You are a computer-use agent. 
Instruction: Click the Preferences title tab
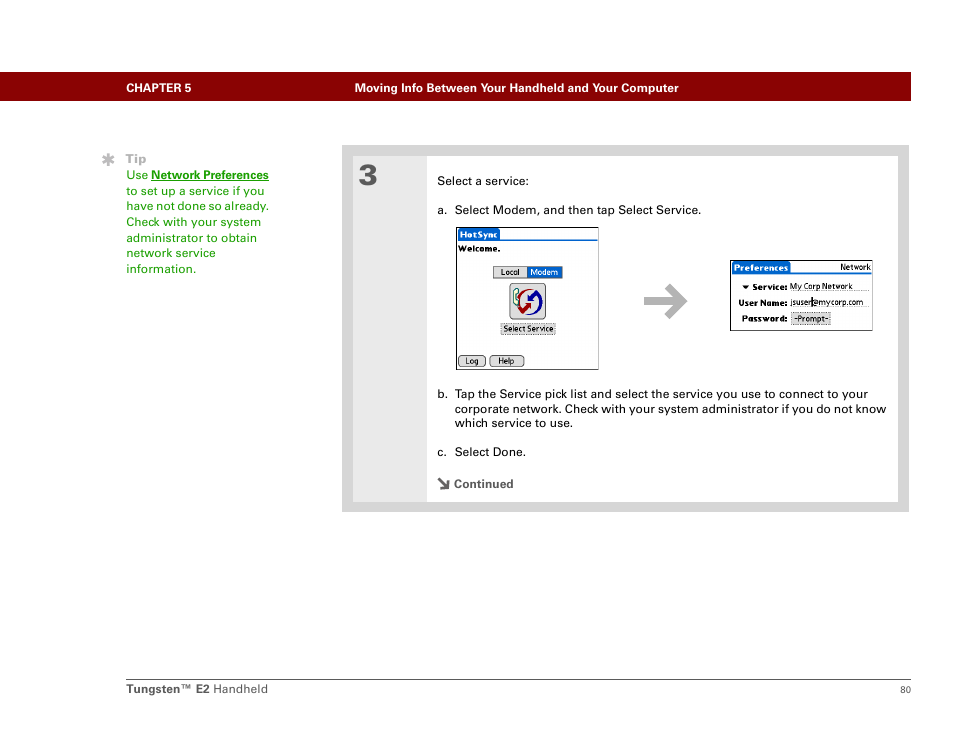pos(761,268)
